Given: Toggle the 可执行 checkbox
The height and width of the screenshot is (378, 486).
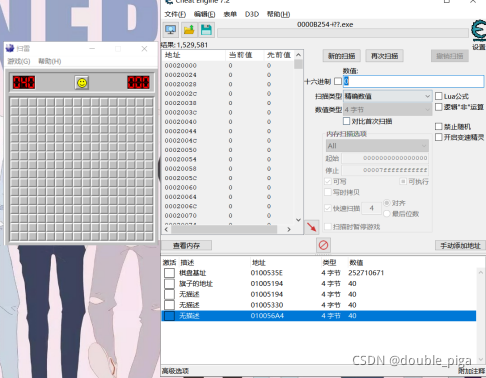Looking at the screenshot, I should click(x=403, y=181).
